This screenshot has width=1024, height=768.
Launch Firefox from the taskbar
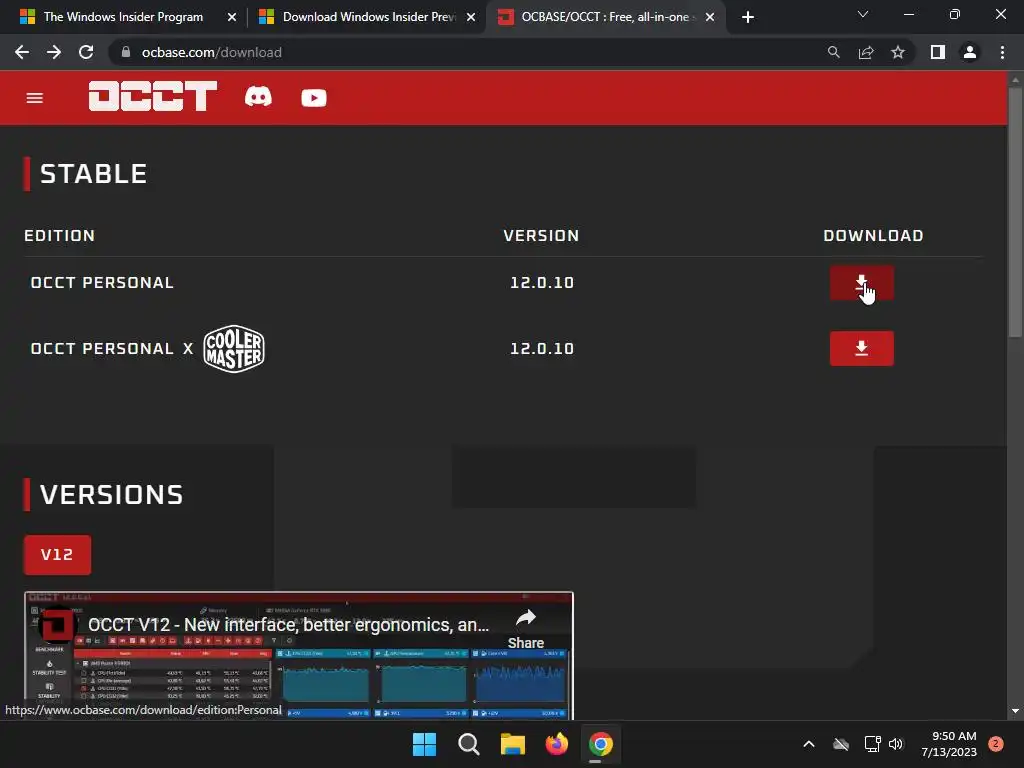(557, 744)
